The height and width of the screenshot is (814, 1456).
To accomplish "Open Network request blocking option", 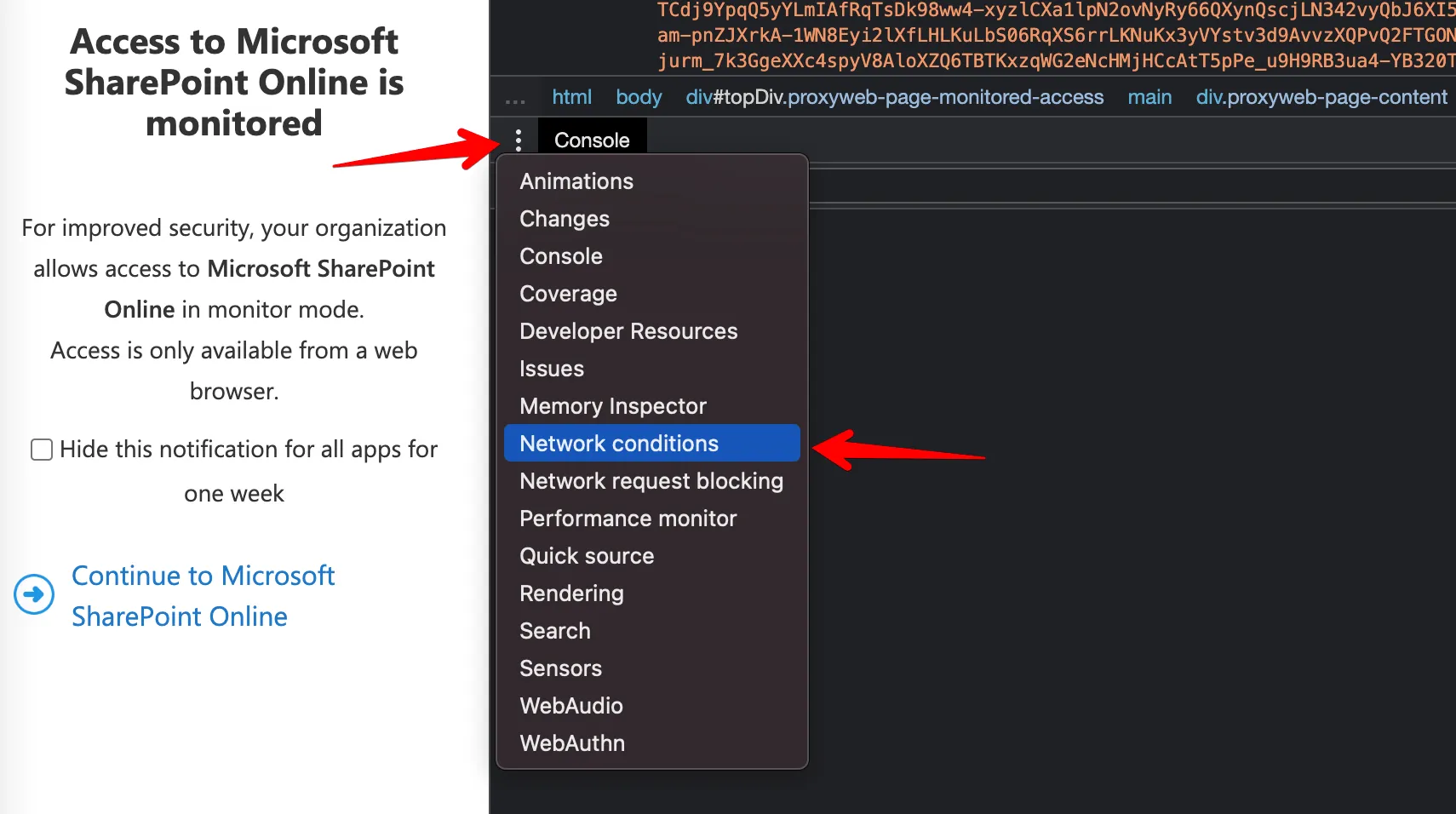I will coord(651,481).
